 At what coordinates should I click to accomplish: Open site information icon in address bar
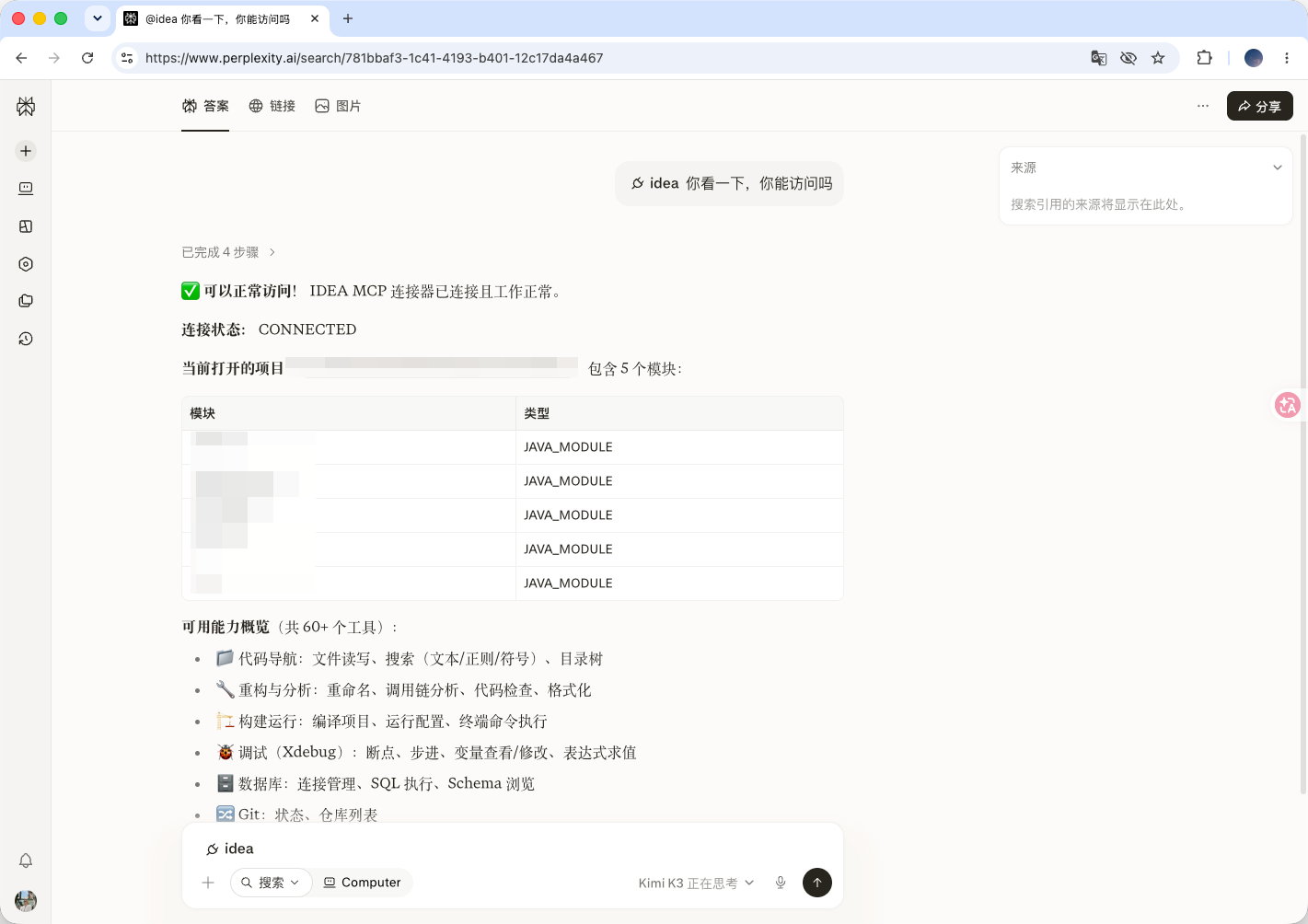coord(127,58)
